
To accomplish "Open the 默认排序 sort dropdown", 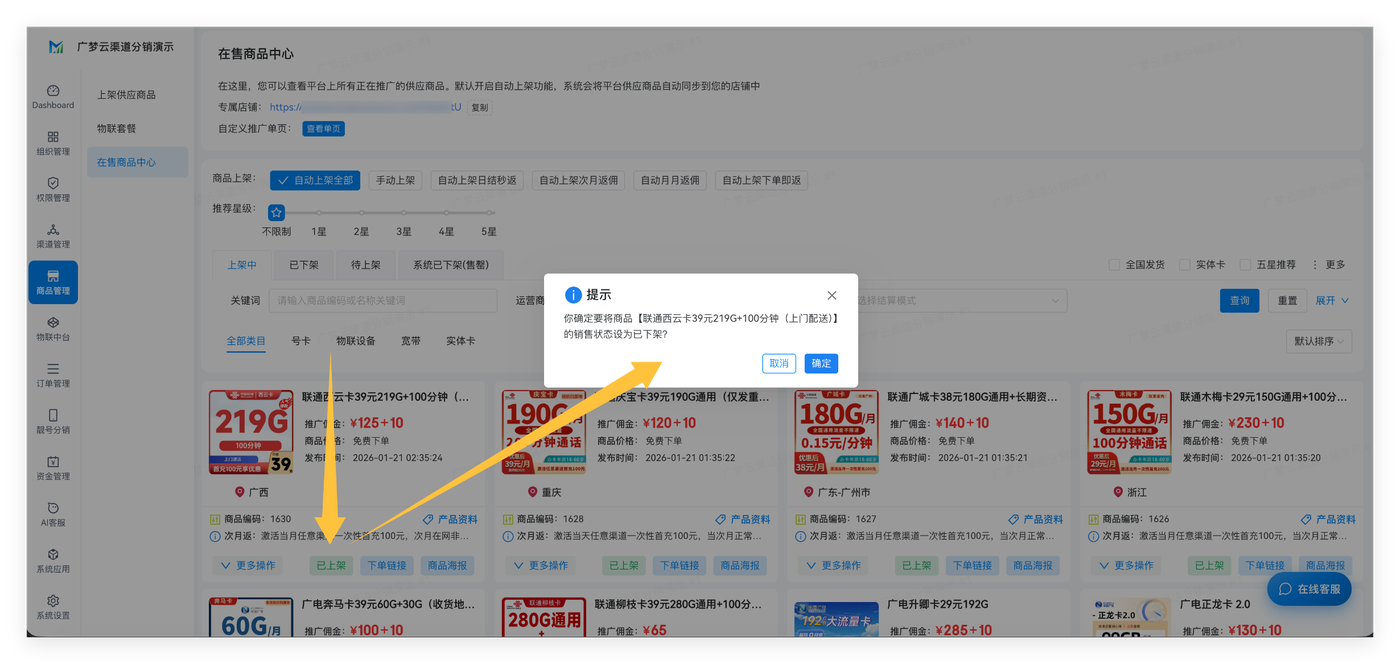I will pyautogui.click(x=1319, y=342).
